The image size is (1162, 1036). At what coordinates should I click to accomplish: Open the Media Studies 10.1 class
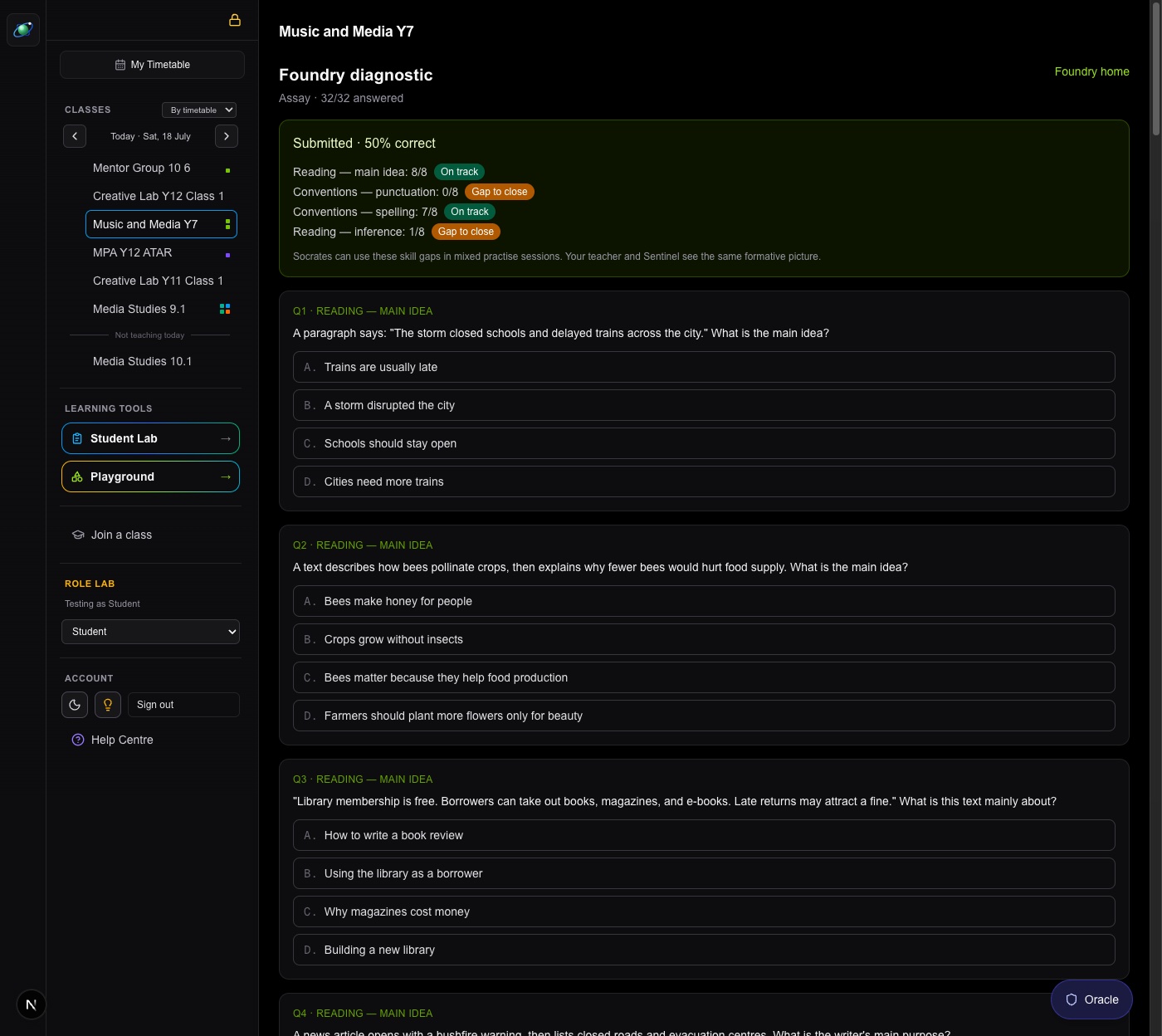[143, 361]
